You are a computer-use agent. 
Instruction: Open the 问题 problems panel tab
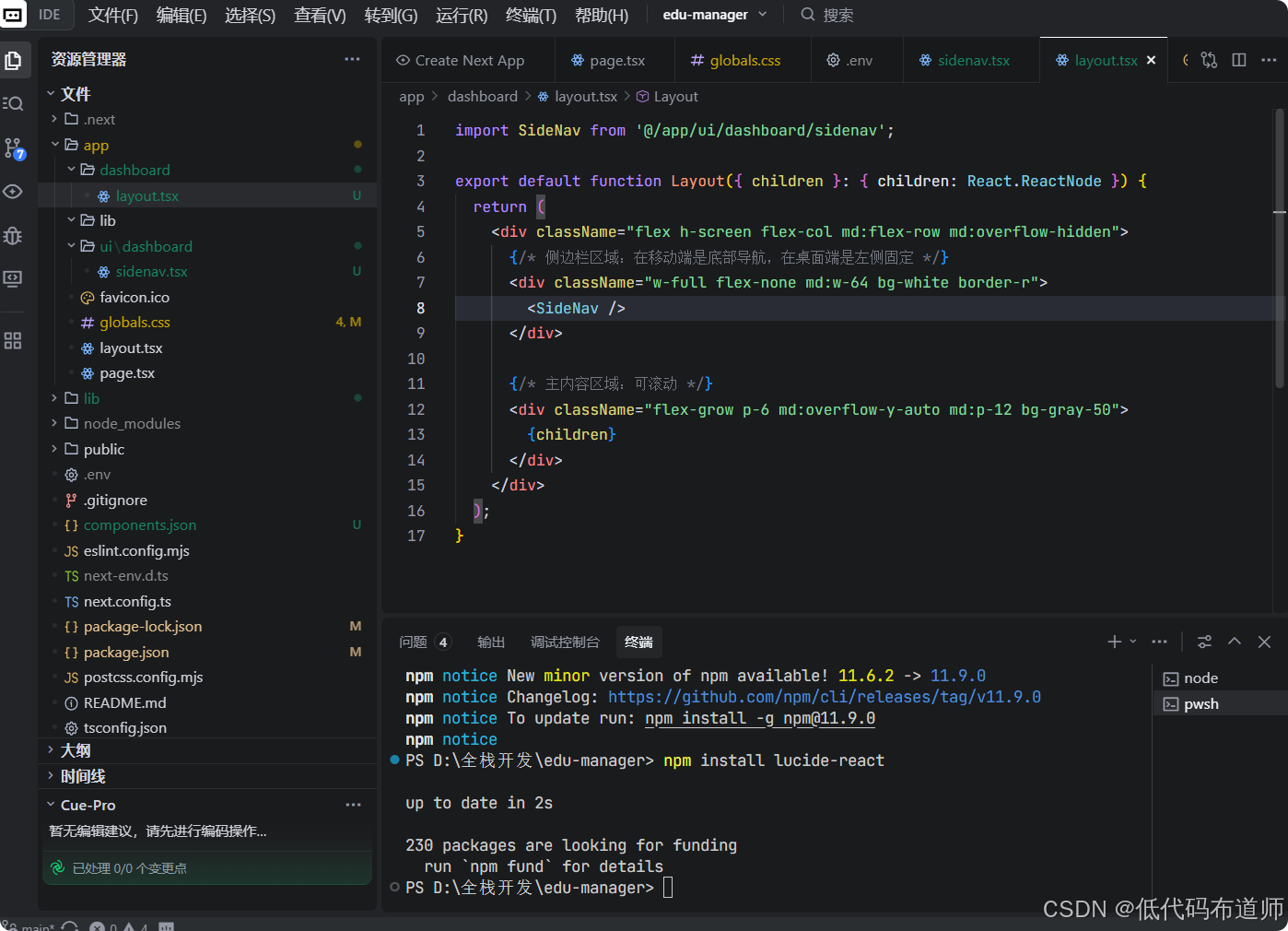tap(424, 642)
